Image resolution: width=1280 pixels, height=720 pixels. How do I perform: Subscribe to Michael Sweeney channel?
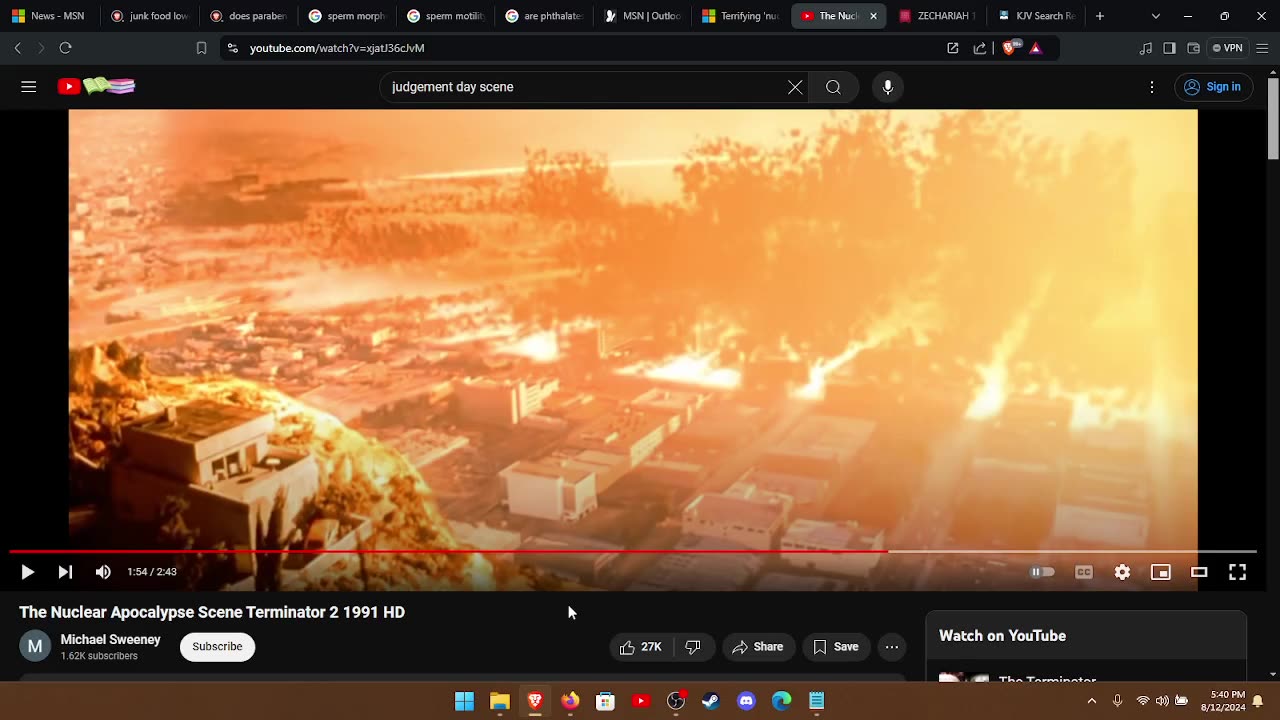[x=217, y=647]
